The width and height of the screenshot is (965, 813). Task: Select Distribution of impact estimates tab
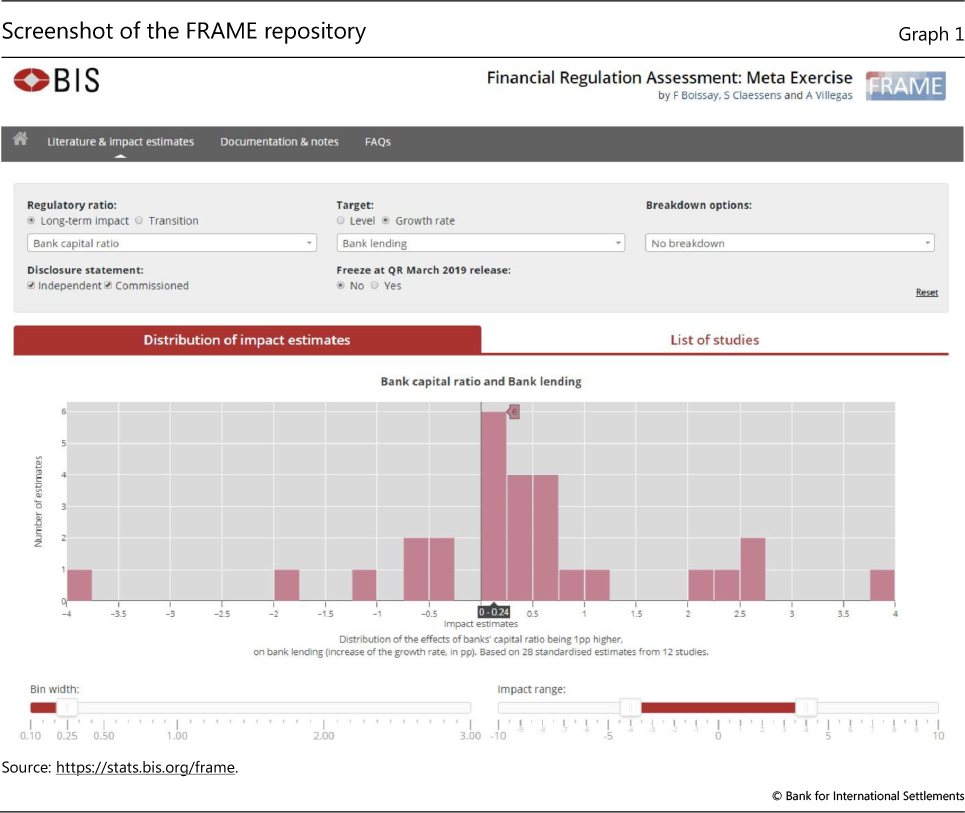(247, 340)
